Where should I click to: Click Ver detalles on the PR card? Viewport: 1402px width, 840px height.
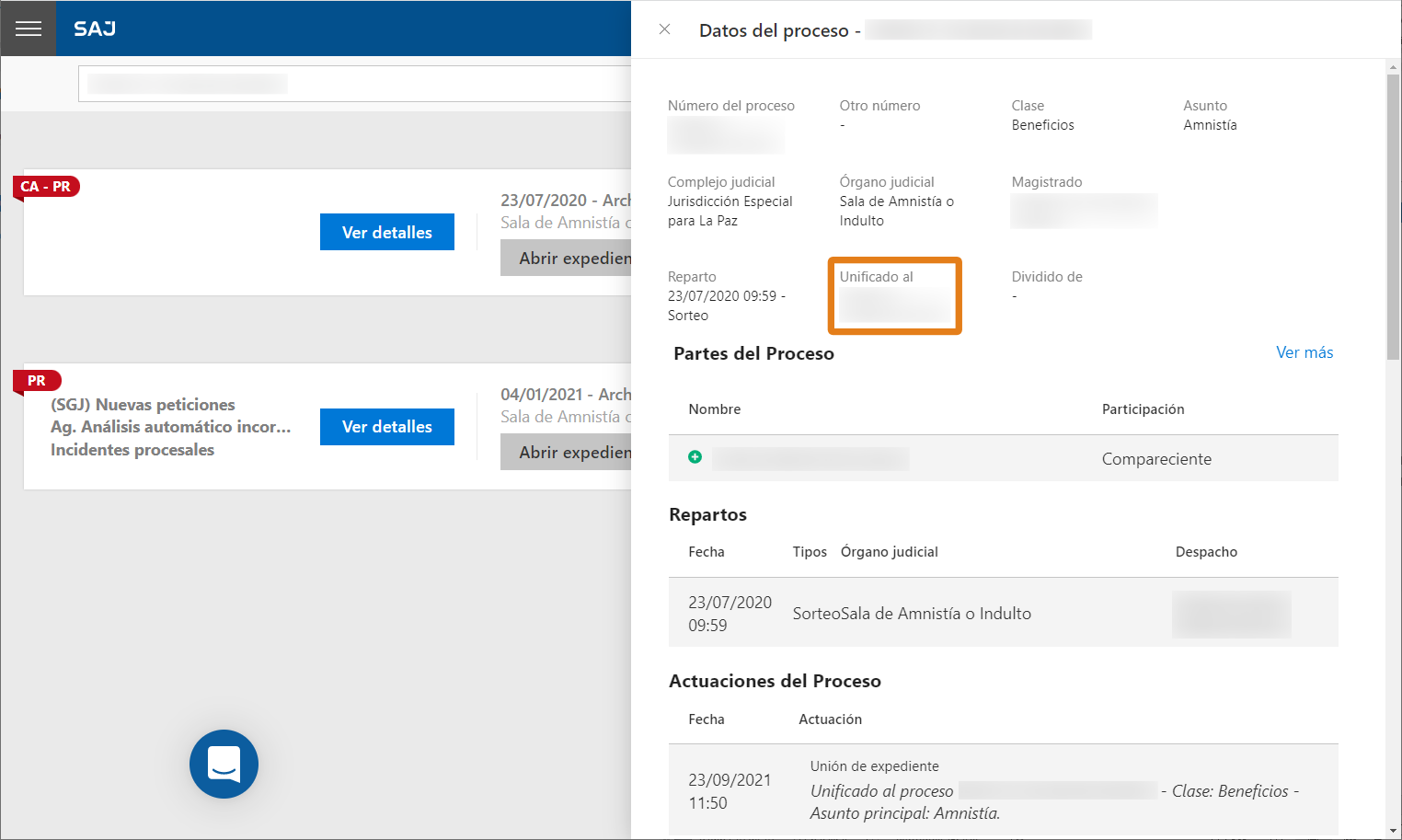[387, 426]
